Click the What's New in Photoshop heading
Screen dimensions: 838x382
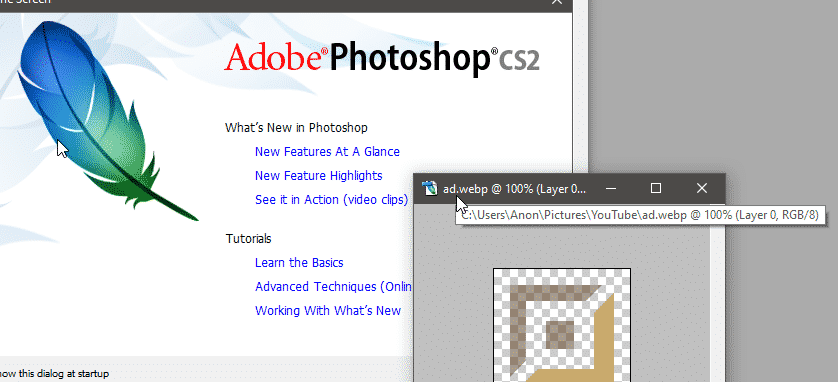pos(296,128)
